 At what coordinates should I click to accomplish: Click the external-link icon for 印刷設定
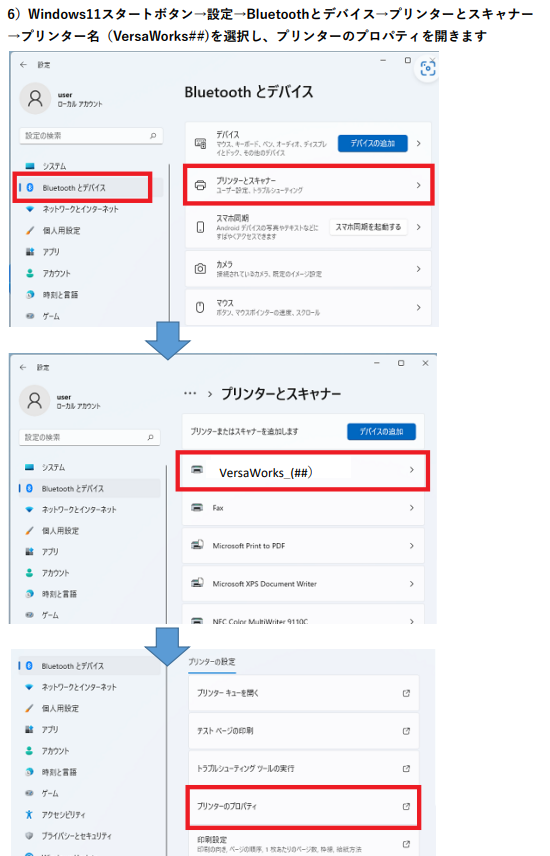[406, 844]
